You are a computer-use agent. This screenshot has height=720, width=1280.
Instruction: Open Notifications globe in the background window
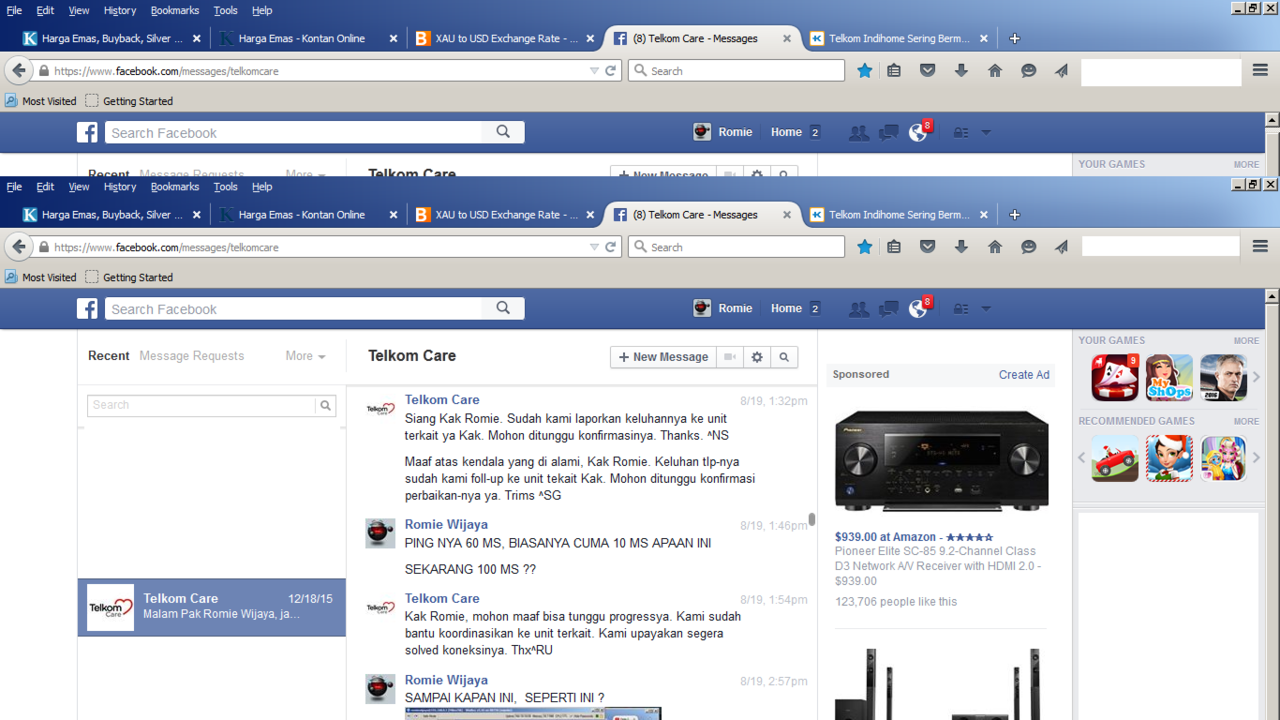(918, 132)
